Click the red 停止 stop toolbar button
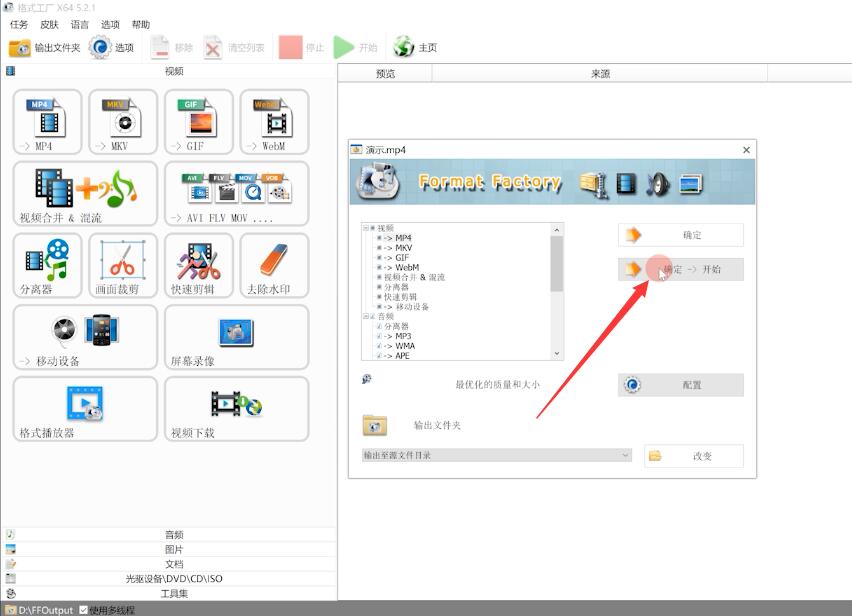This screenshot has height=616, width=852. [x=301, y=48]
